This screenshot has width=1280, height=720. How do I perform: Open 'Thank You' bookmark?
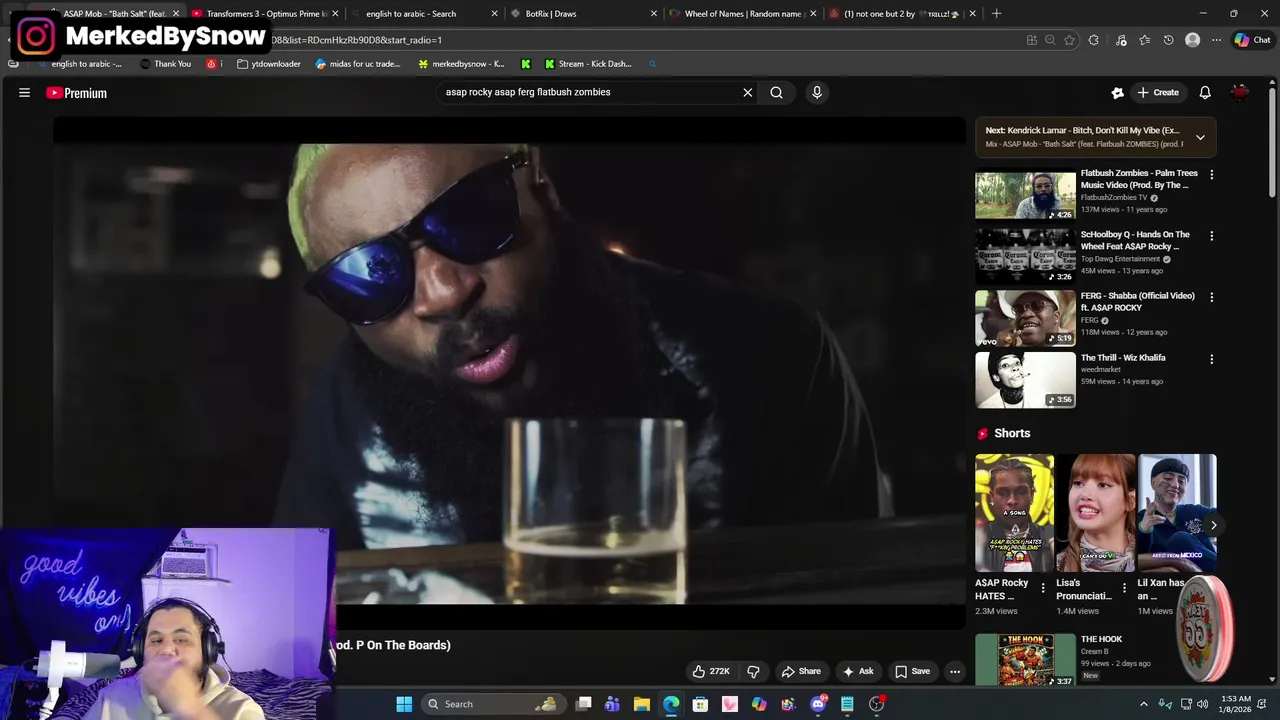coord(166,64)
